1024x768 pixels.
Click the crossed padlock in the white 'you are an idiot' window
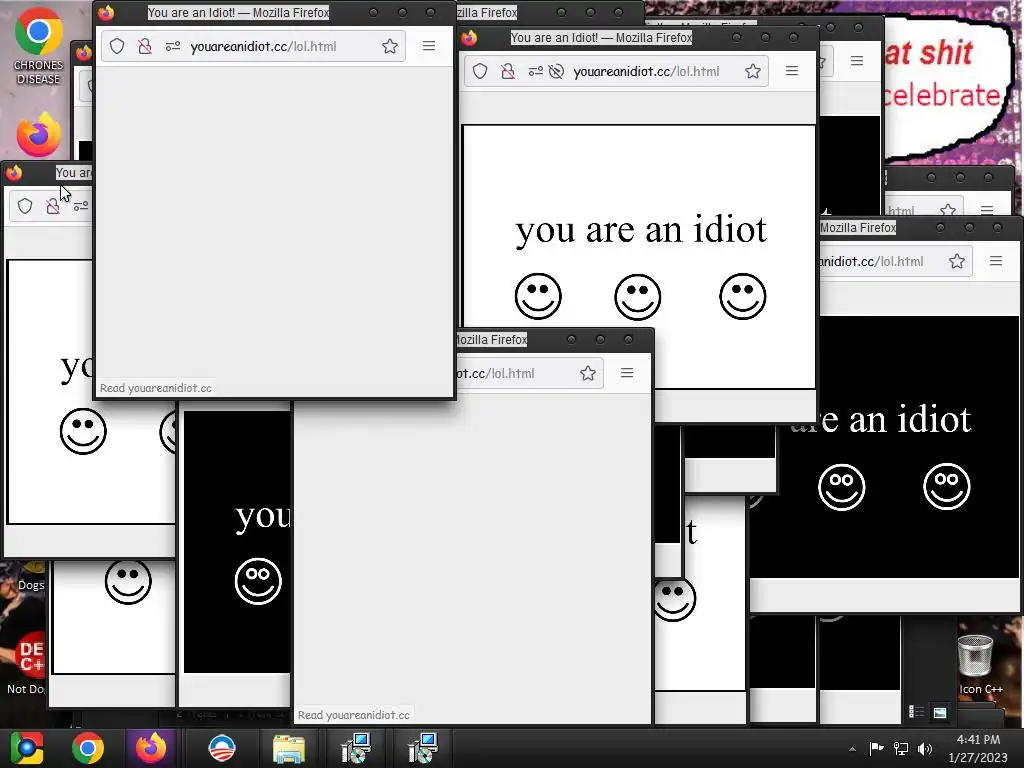click(507, 71)
